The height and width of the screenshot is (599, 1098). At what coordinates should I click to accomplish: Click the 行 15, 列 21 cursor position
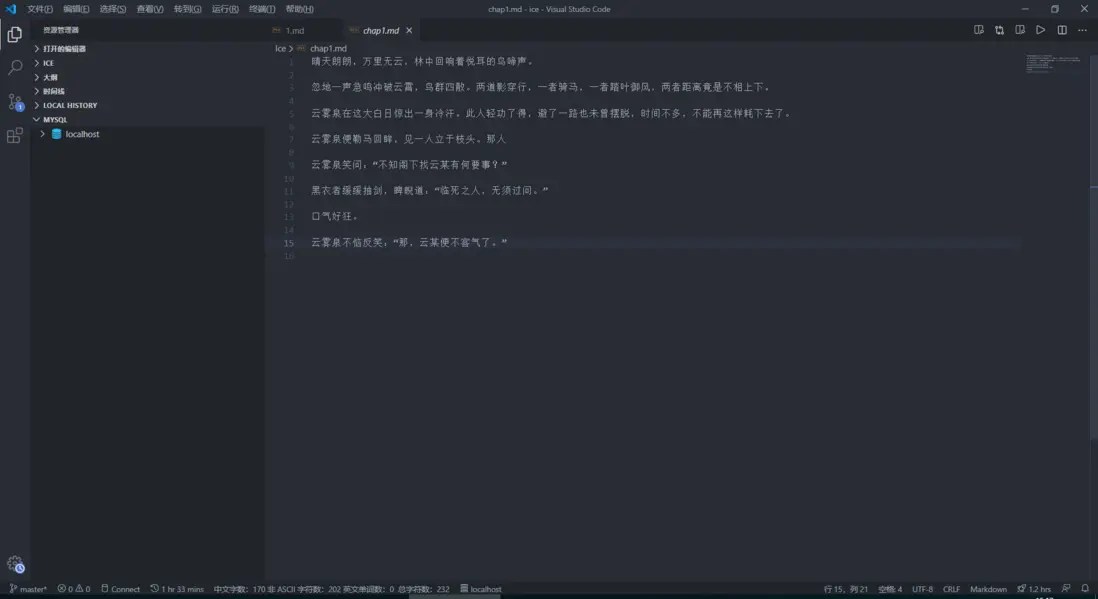click(845, 589)
